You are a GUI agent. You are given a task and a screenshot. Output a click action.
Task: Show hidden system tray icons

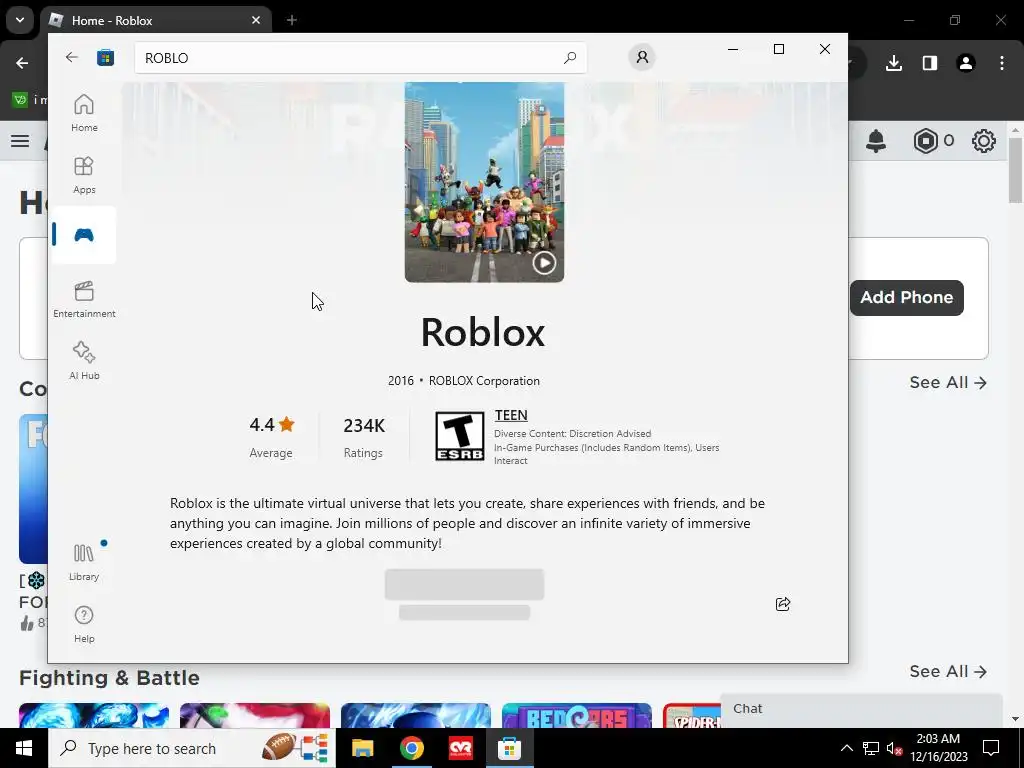[846, 748]
